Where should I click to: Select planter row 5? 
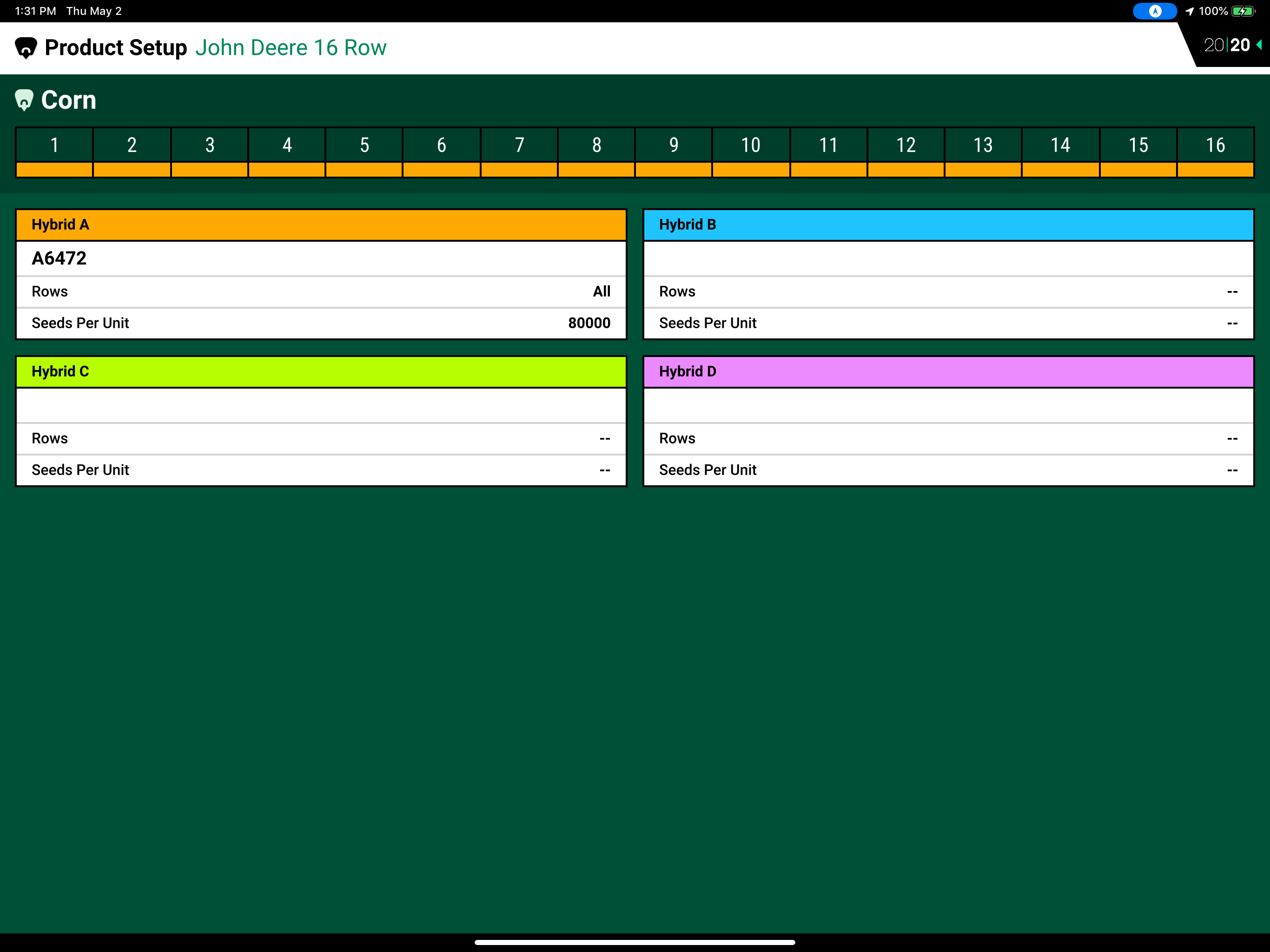click(x=364, y=145)
